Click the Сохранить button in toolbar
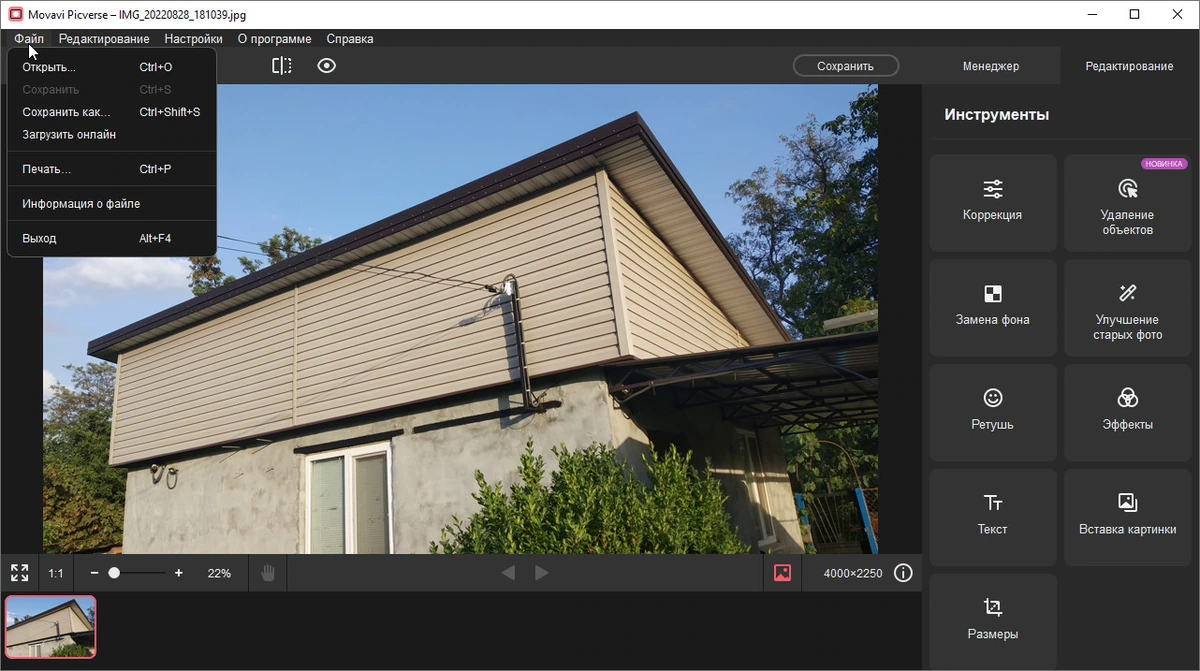 846,66
